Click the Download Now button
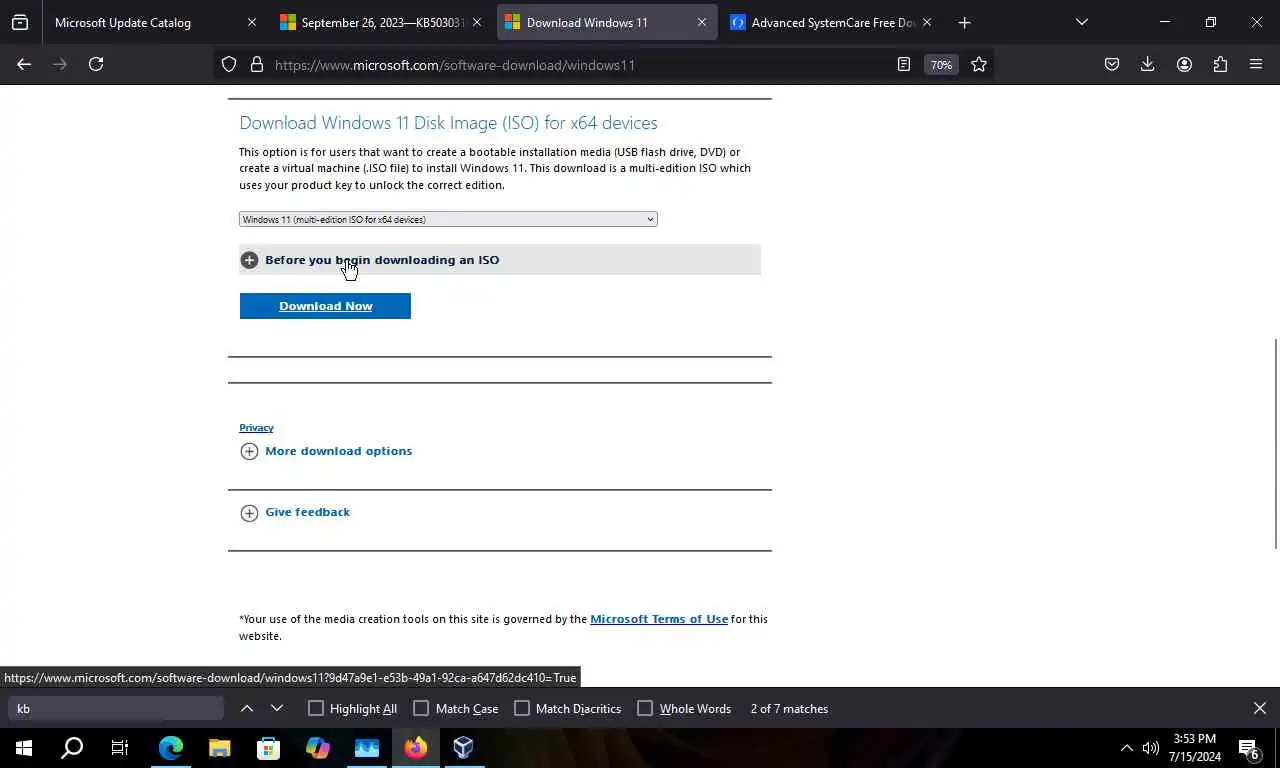Image resolution: width=1280 pixels, height=768 pixels. coord(325,306)
